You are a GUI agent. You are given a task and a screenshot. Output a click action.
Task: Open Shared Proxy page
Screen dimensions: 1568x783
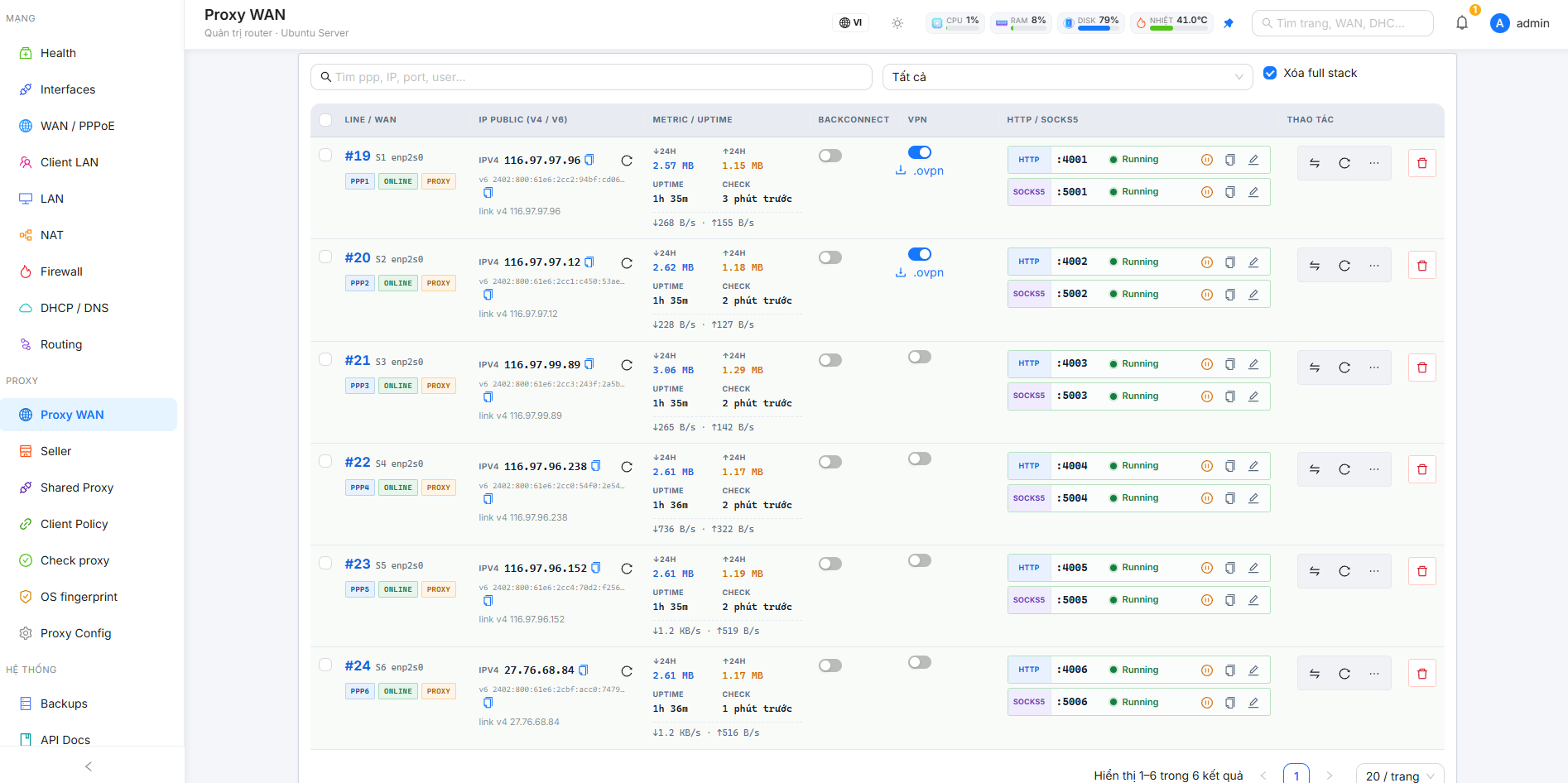coord(89,488)
